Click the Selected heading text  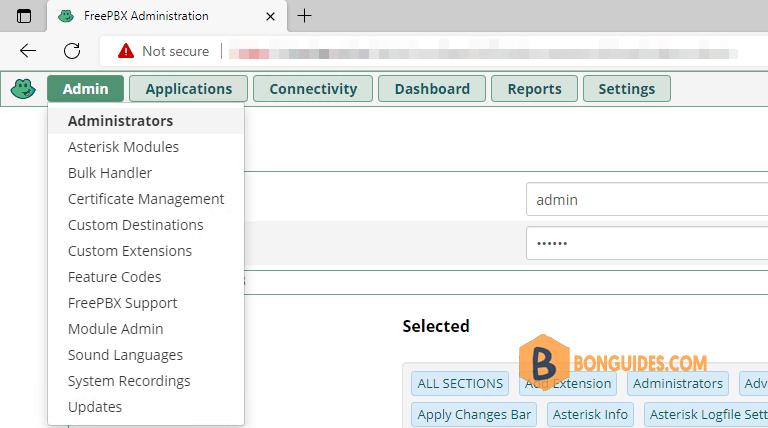pyautogui.click(x=436, y=326)
